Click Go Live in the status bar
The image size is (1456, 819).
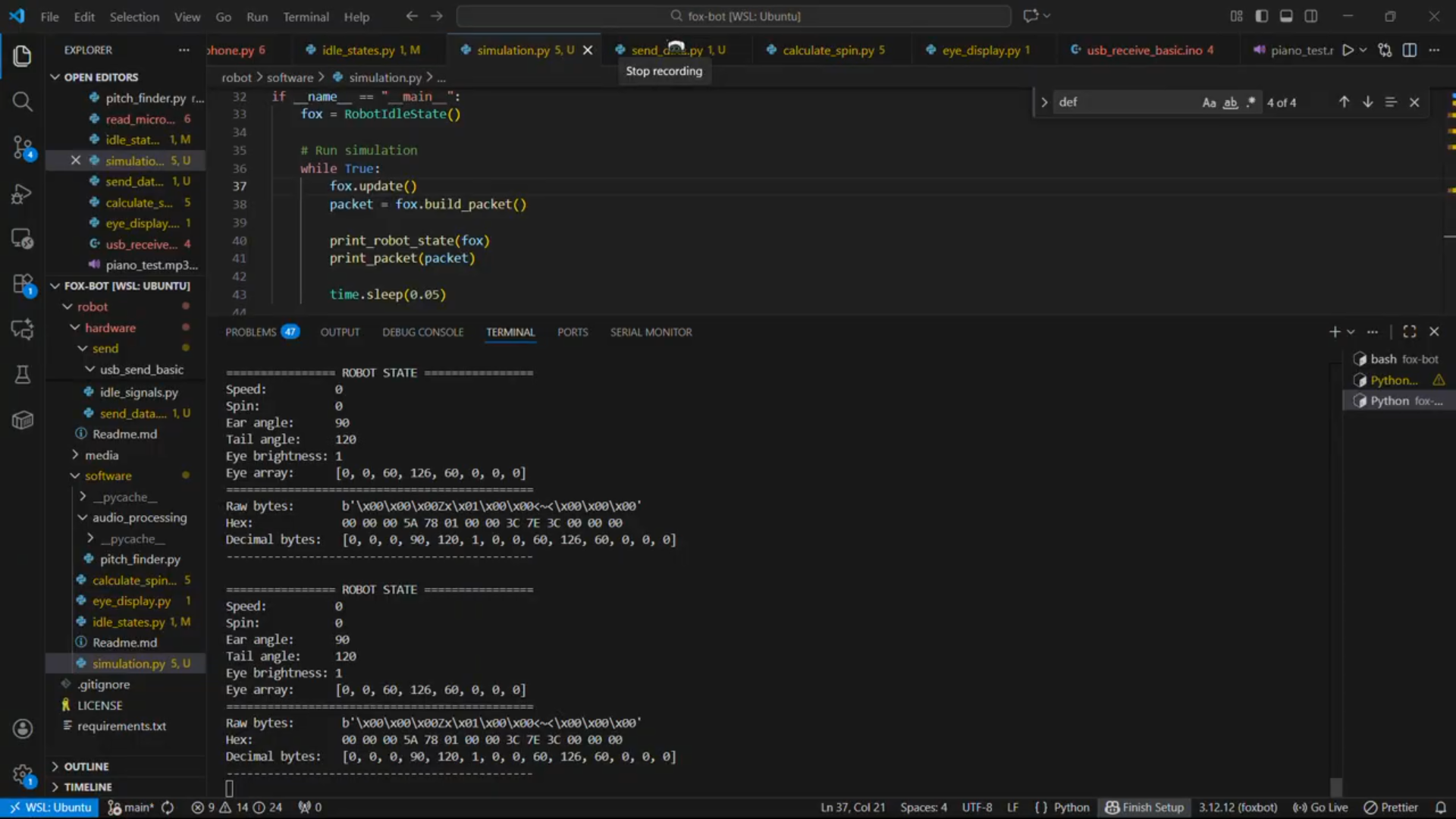click(x=1319, y=807)
